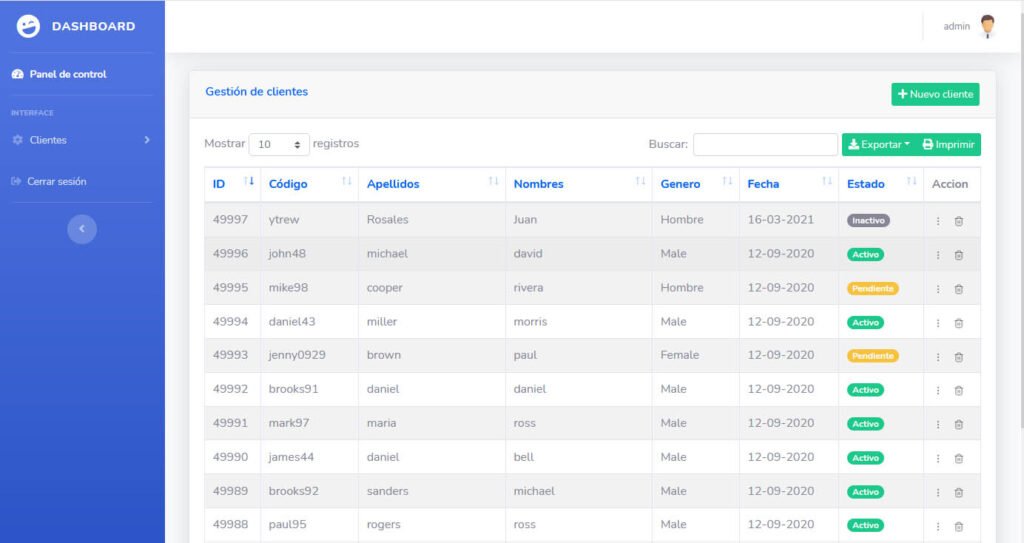Click trash icon for mike98 row
The height and width of the screenshot is (543, 1024).
pos(959,289)
